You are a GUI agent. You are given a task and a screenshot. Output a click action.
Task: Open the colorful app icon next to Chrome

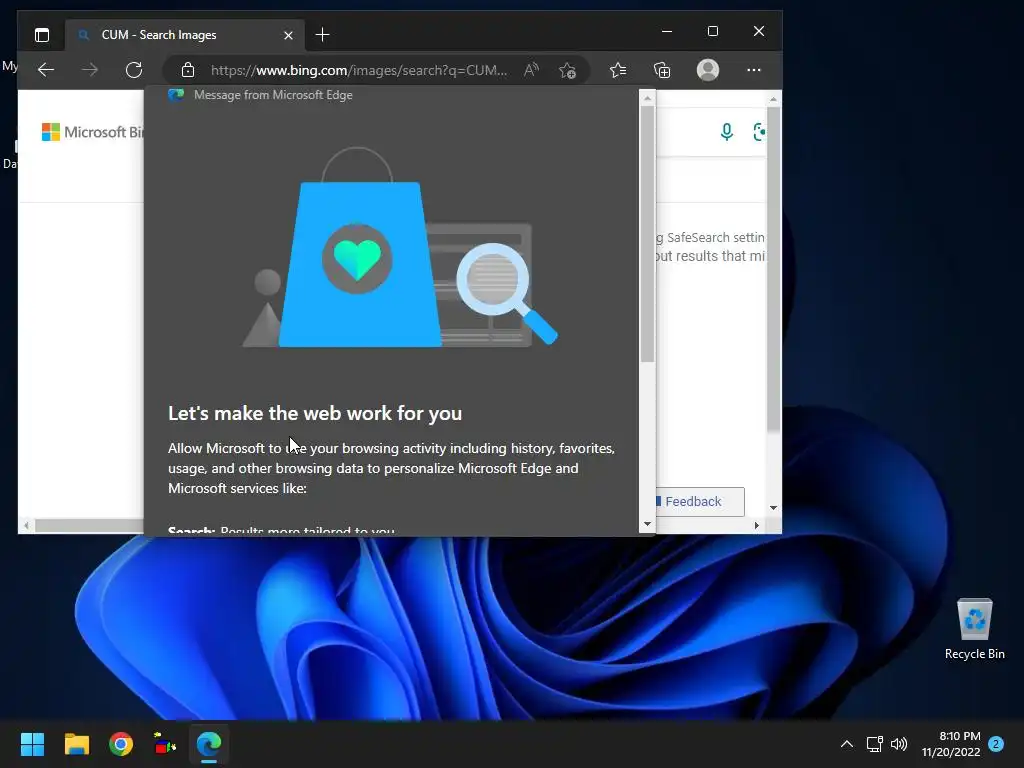tap(165, 744)
